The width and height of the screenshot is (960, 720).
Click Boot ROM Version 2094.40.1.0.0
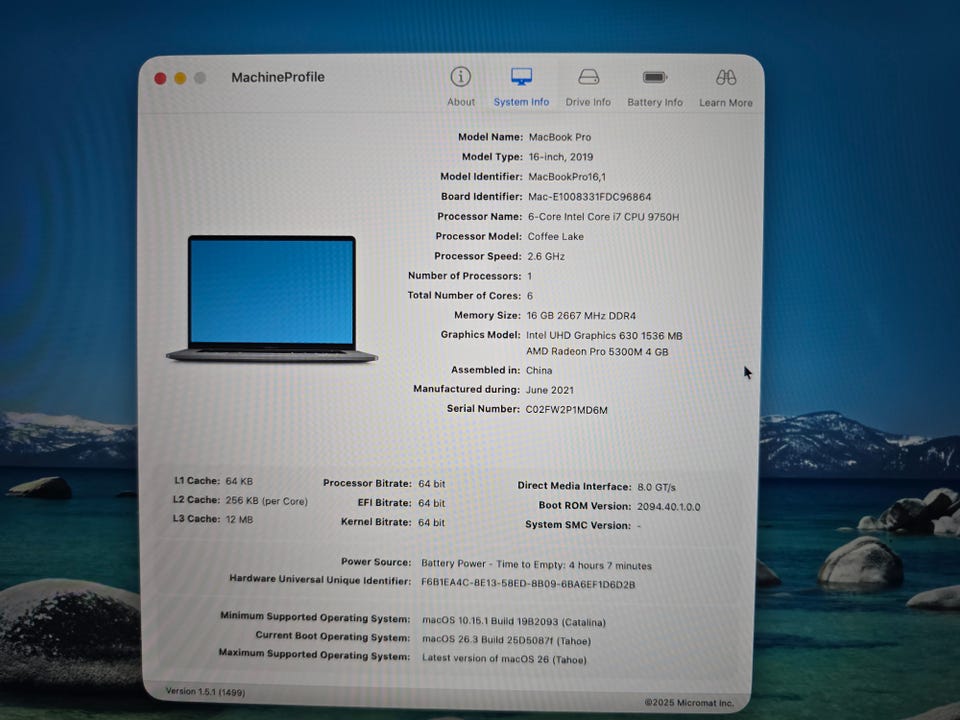[669, 507]
